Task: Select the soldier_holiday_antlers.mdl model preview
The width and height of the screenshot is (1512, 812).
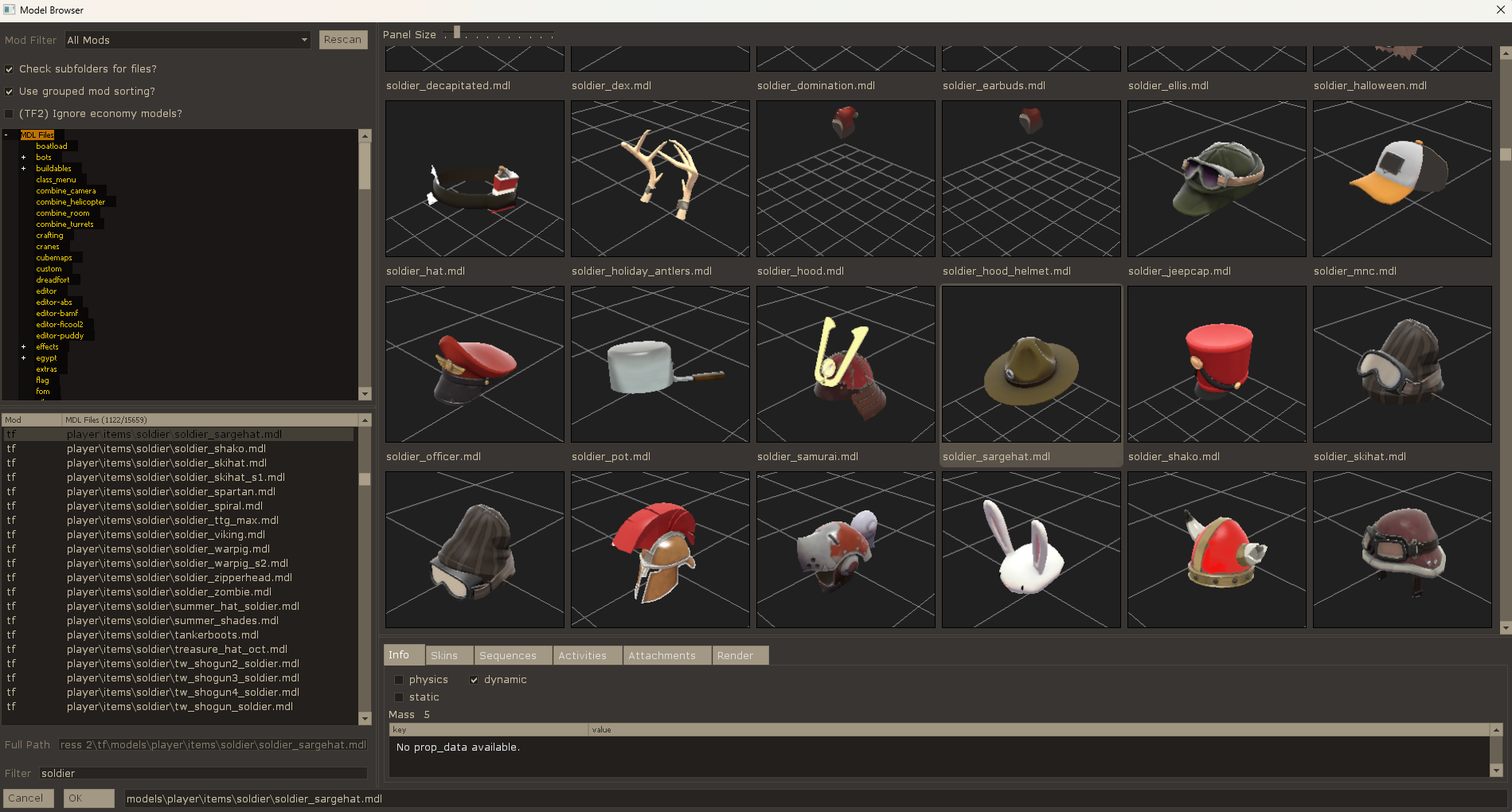Action: coord(660,178)
